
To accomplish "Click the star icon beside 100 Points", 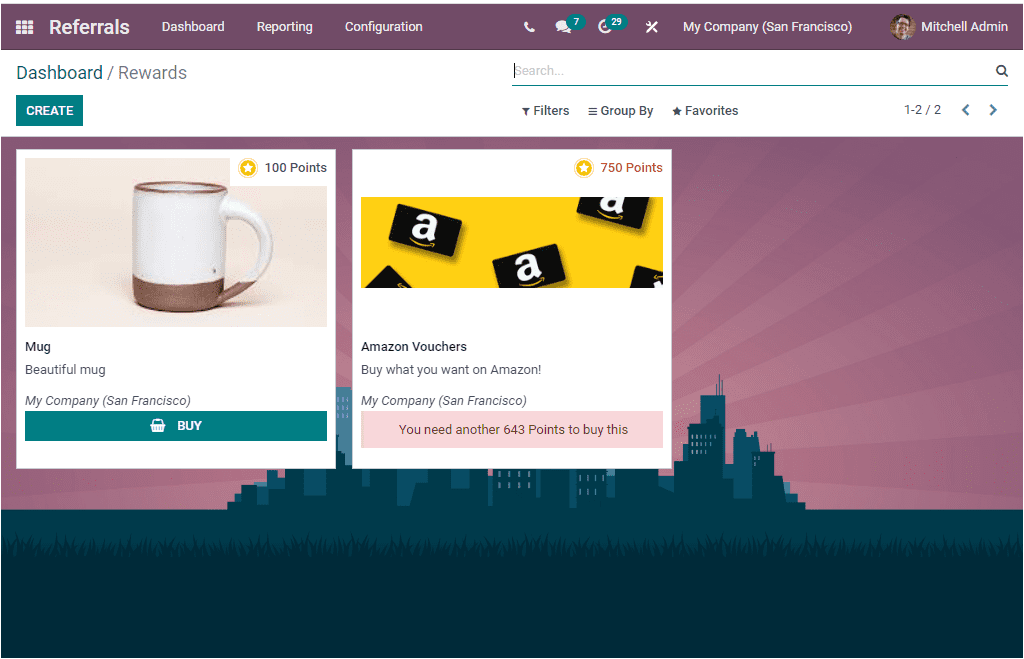I will [248, 168].
